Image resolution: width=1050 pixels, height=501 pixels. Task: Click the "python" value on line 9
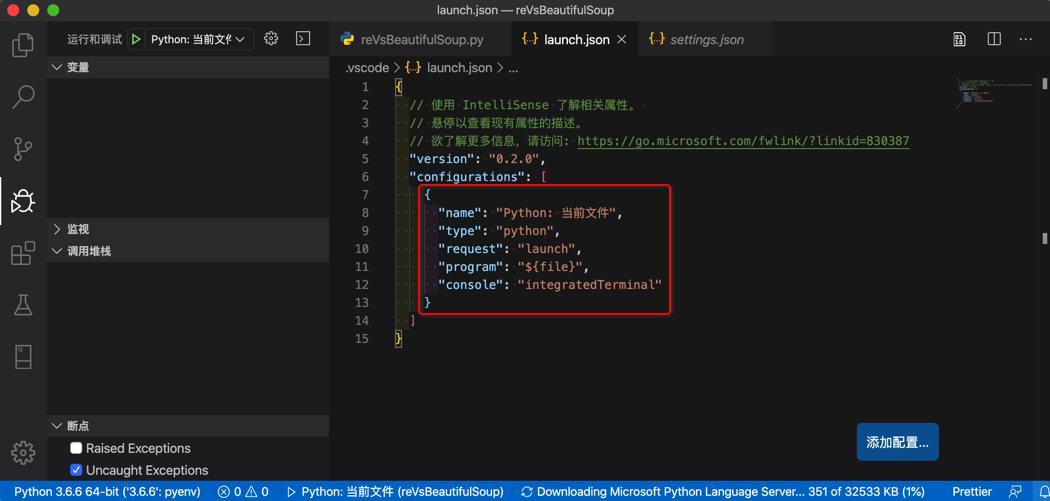[x=526, y=231]
